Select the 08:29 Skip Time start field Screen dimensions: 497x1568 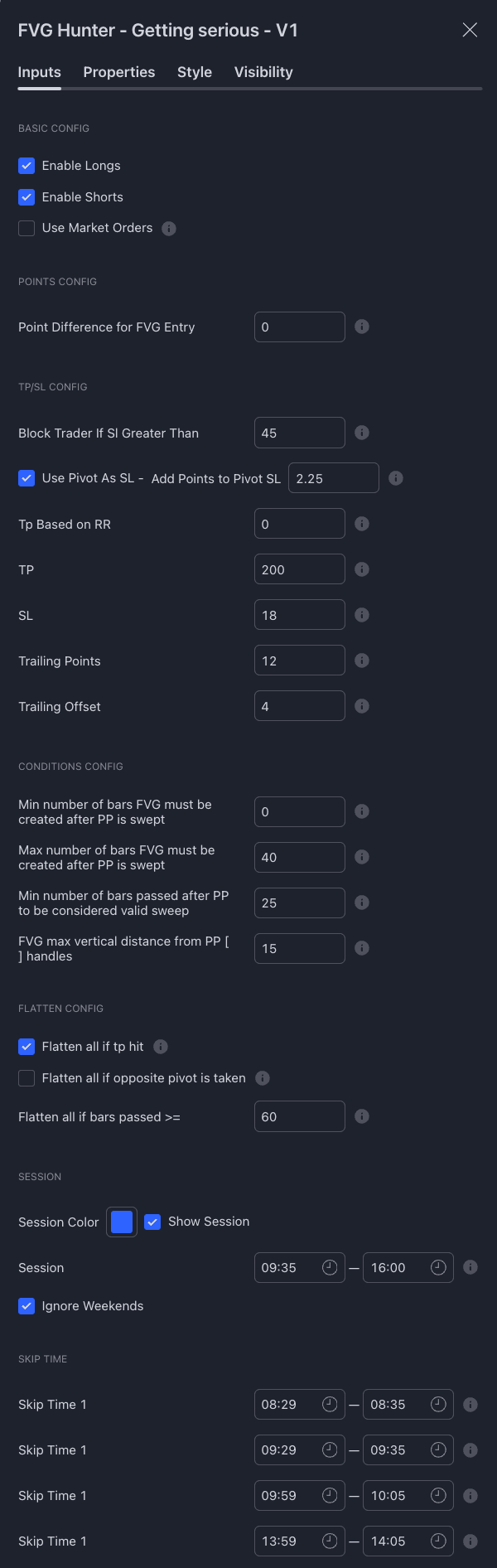300,1404
